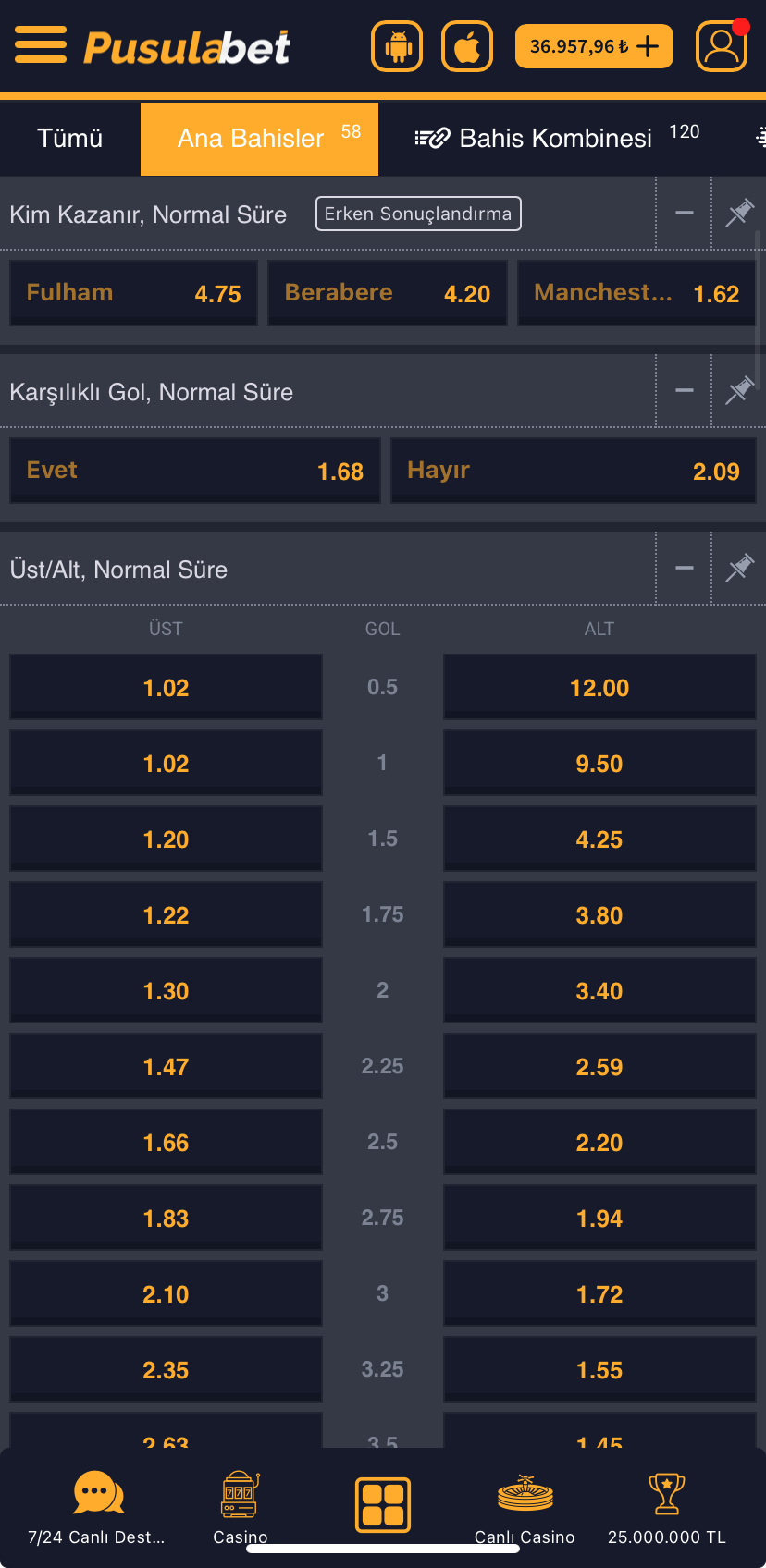Viewport: 766px width, 1568px height.
Task: Switch to Bahis Kombinesi tab
Action: coord(555,139)
